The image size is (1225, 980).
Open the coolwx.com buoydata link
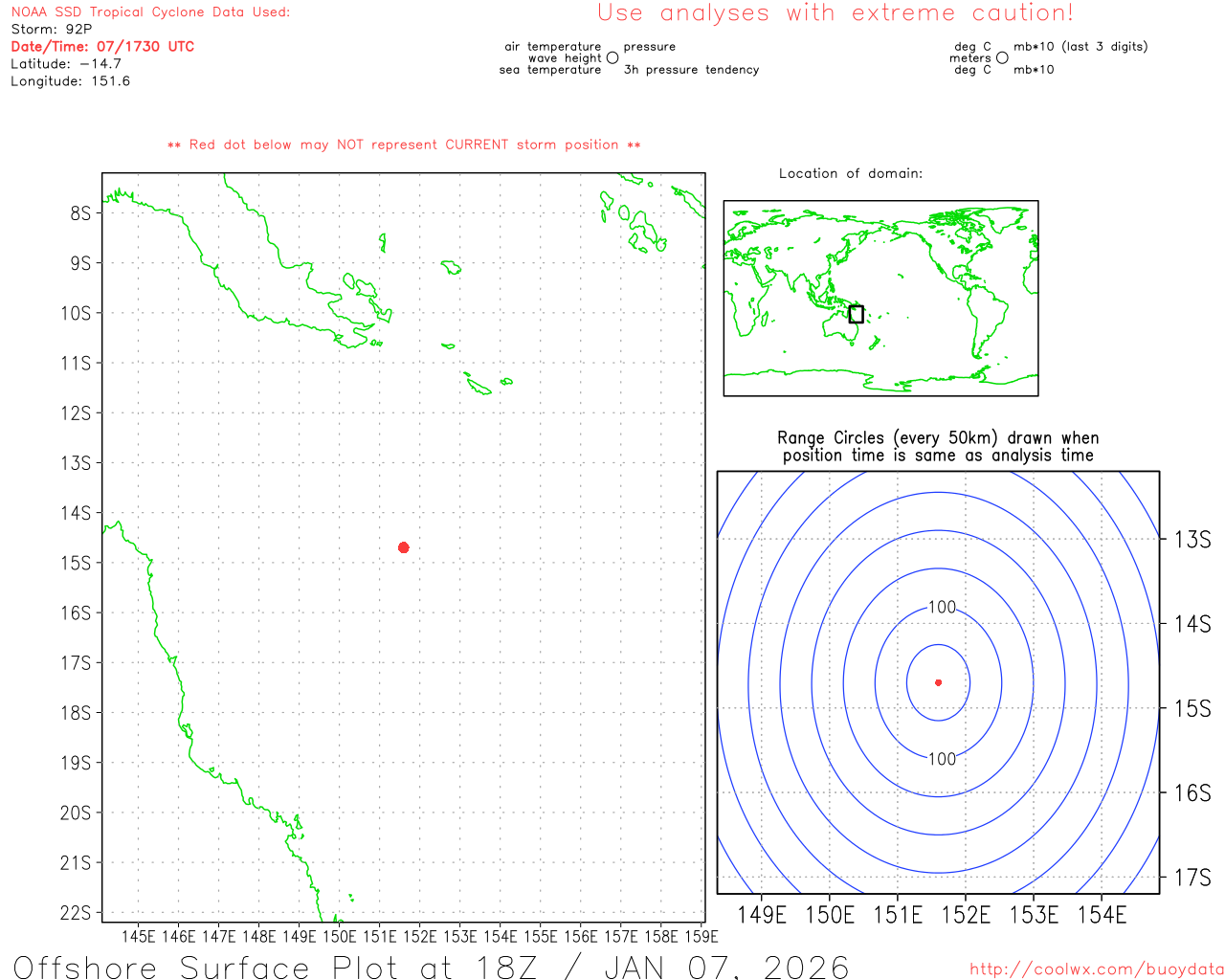(1097, 969)
